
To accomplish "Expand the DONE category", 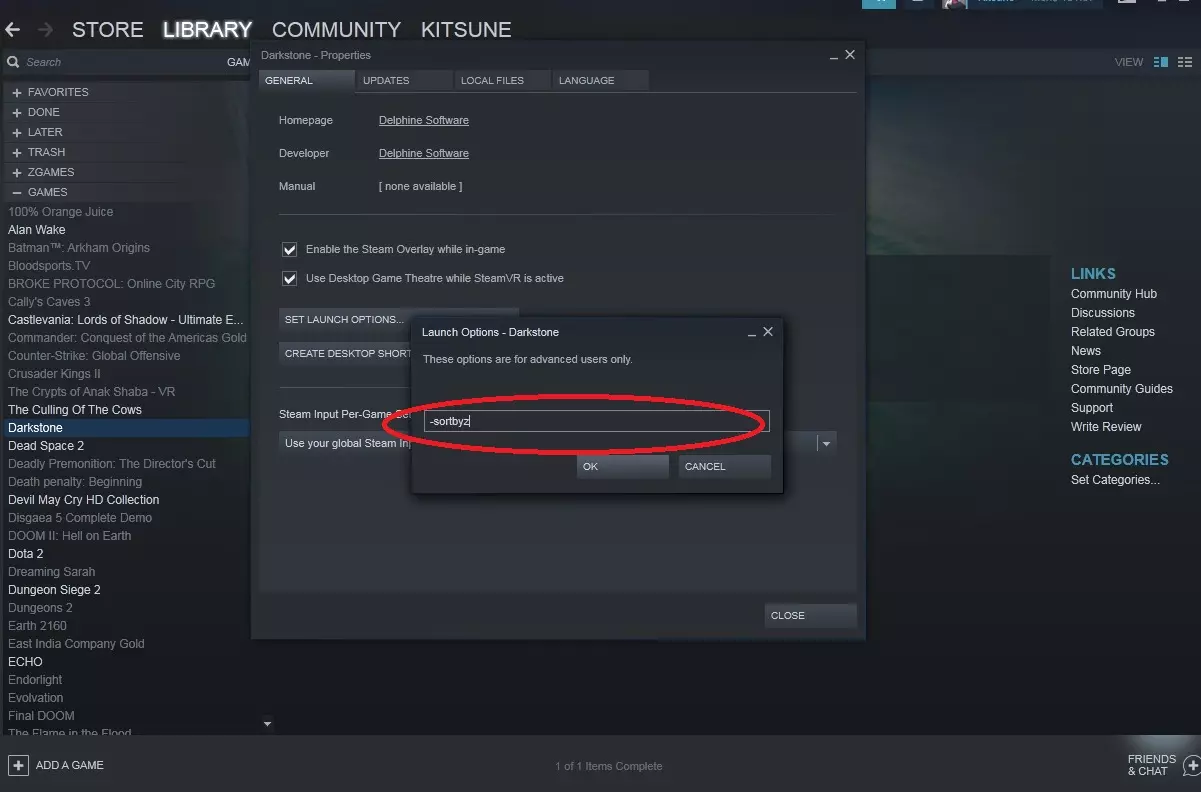I will pos(17,112).
